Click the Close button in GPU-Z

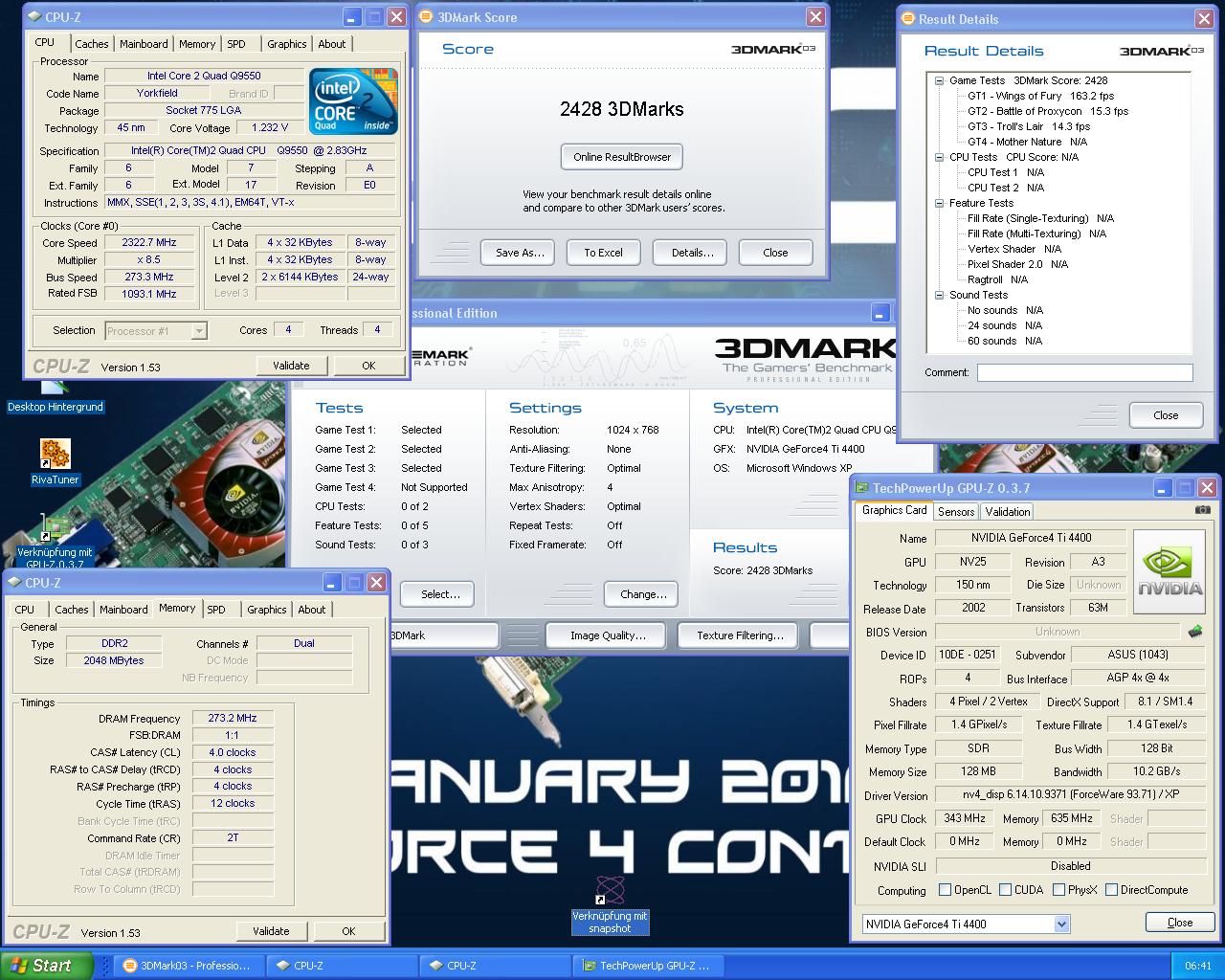(1180, 923)
